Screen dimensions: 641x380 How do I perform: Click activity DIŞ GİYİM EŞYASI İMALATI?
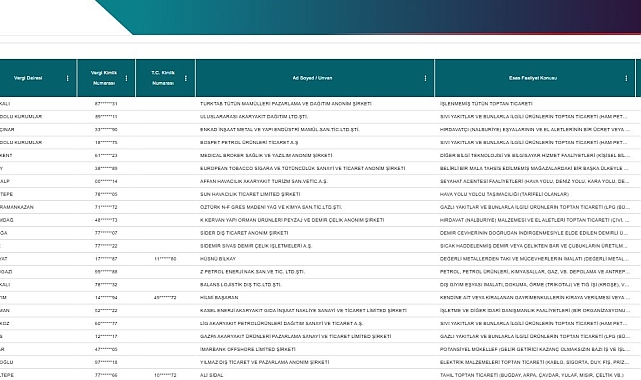click(x=535, y=285)
